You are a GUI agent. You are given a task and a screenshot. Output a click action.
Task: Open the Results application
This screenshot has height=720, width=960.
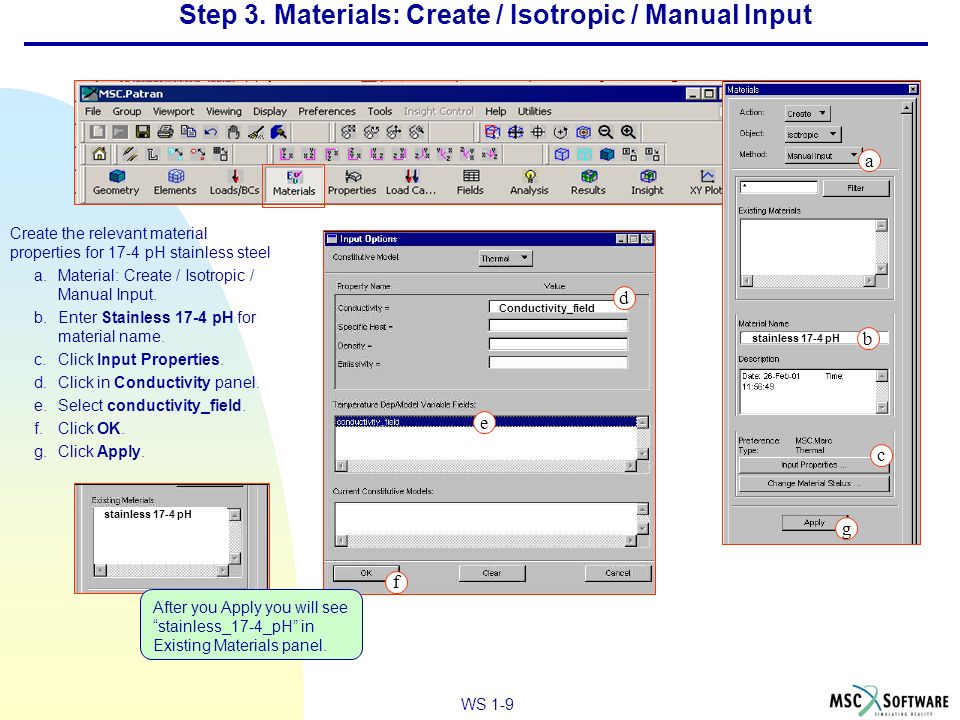pos(588,182)
